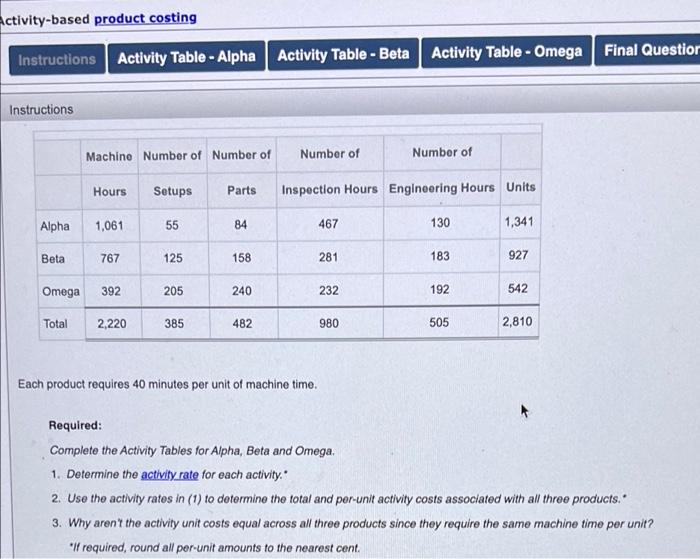
Task: Select Beta machine hours 767
Action: (x=110, y=258)
